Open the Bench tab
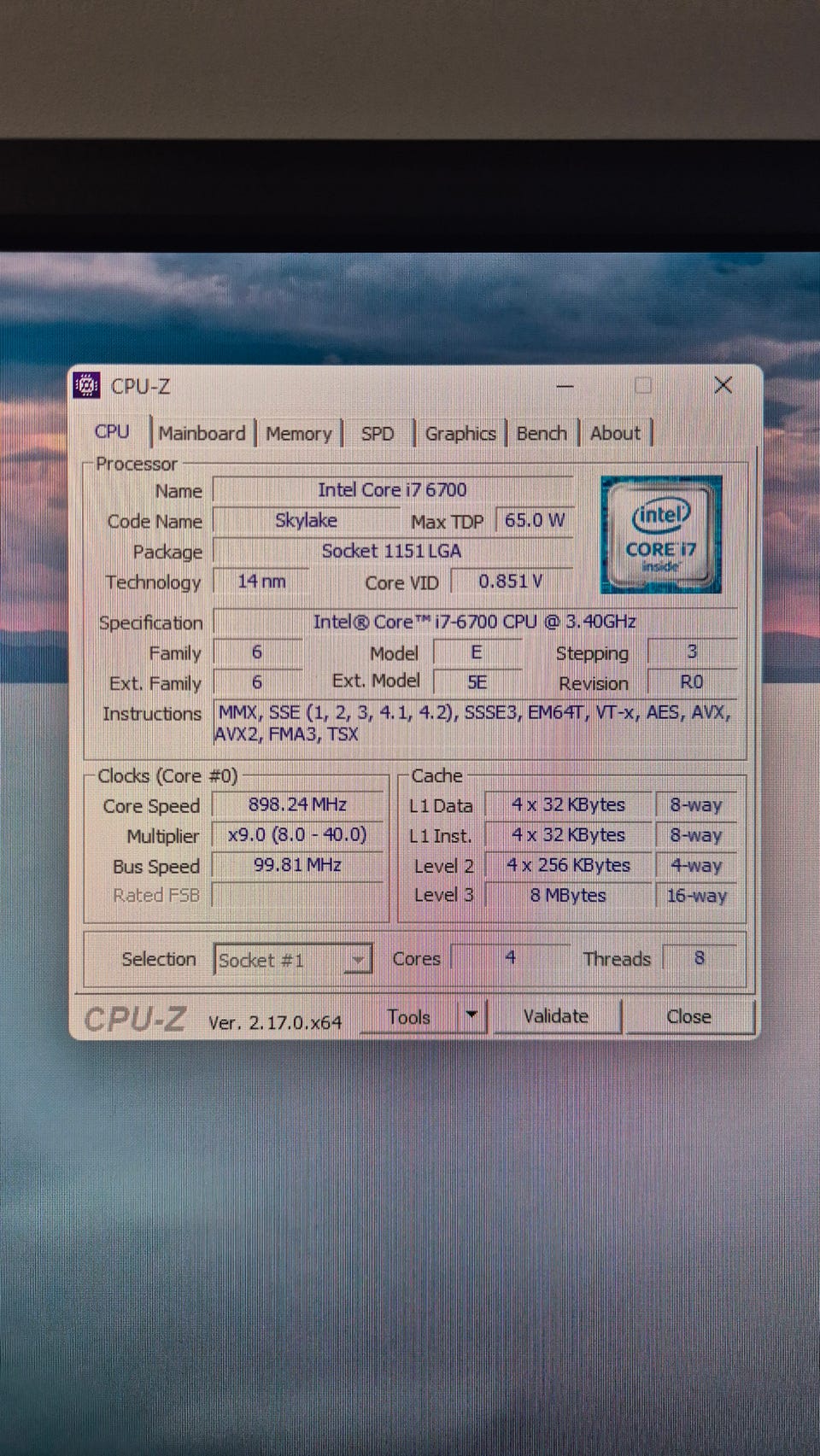Viewport: 820px width, 1456px height. click(542, 434)
